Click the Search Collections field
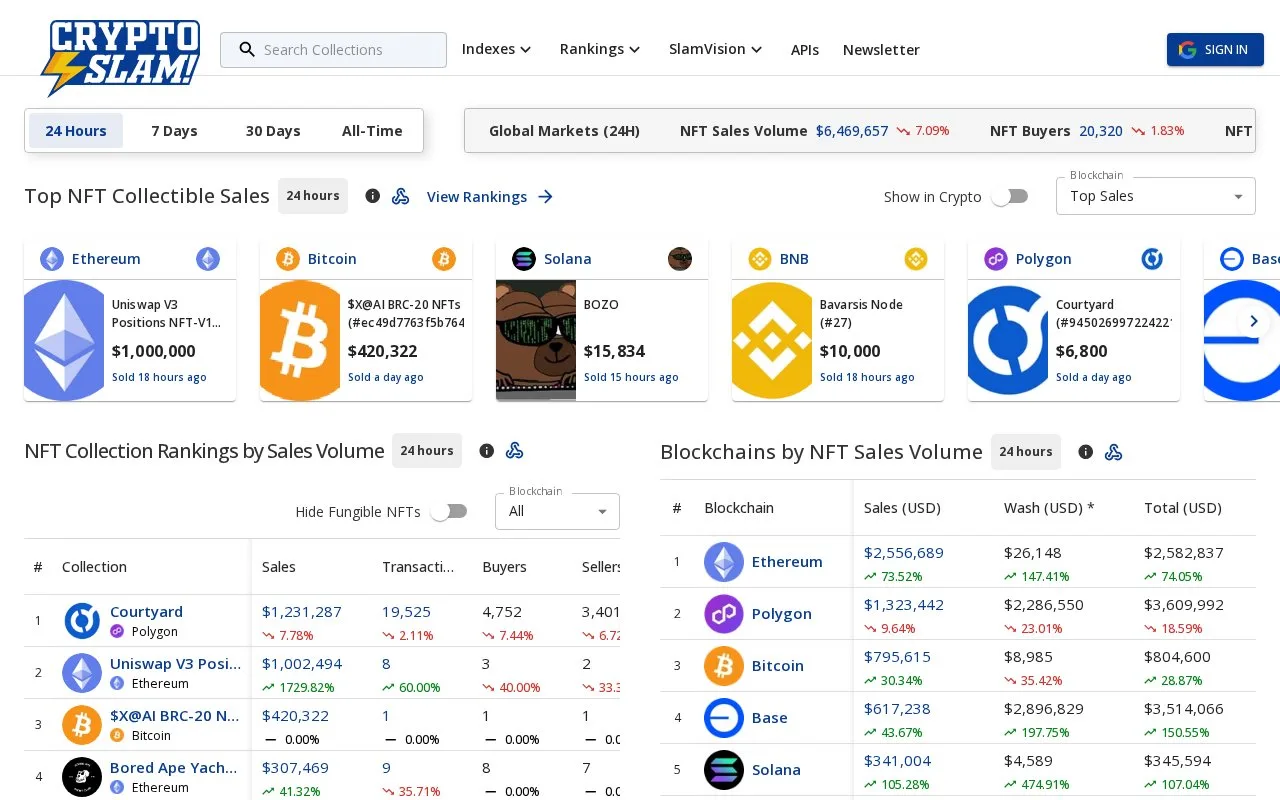The width and height of the screenshot is (1280, 800). coord(333,50)
